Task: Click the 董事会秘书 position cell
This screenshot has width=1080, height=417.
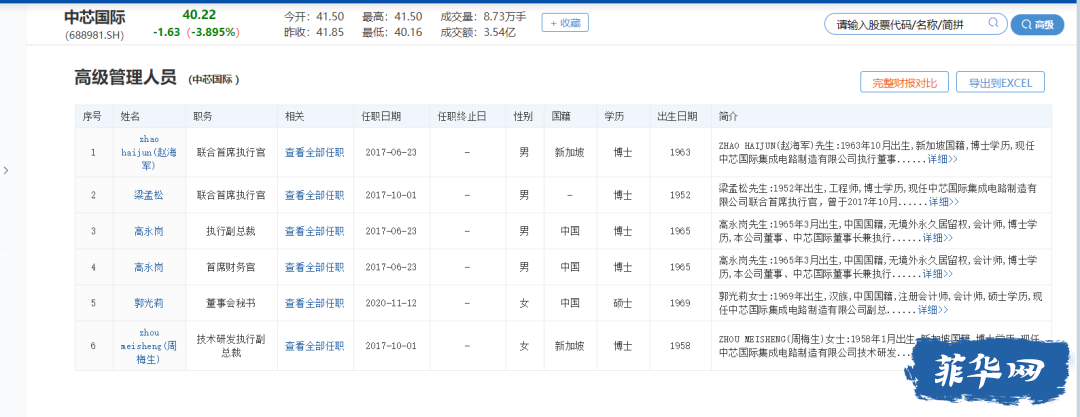Action: (231, 303)
